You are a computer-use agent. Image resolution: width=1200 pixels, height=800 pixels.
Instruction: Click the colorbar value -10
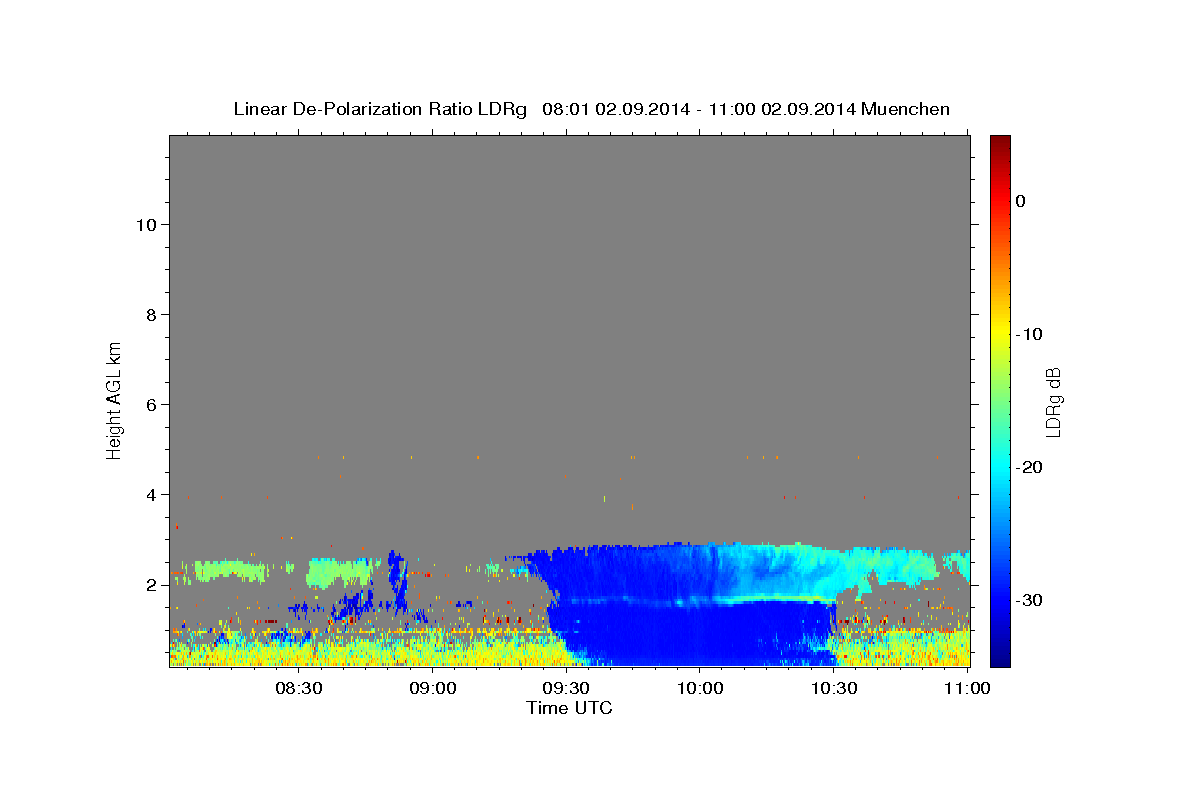[x=1029, y=334]
